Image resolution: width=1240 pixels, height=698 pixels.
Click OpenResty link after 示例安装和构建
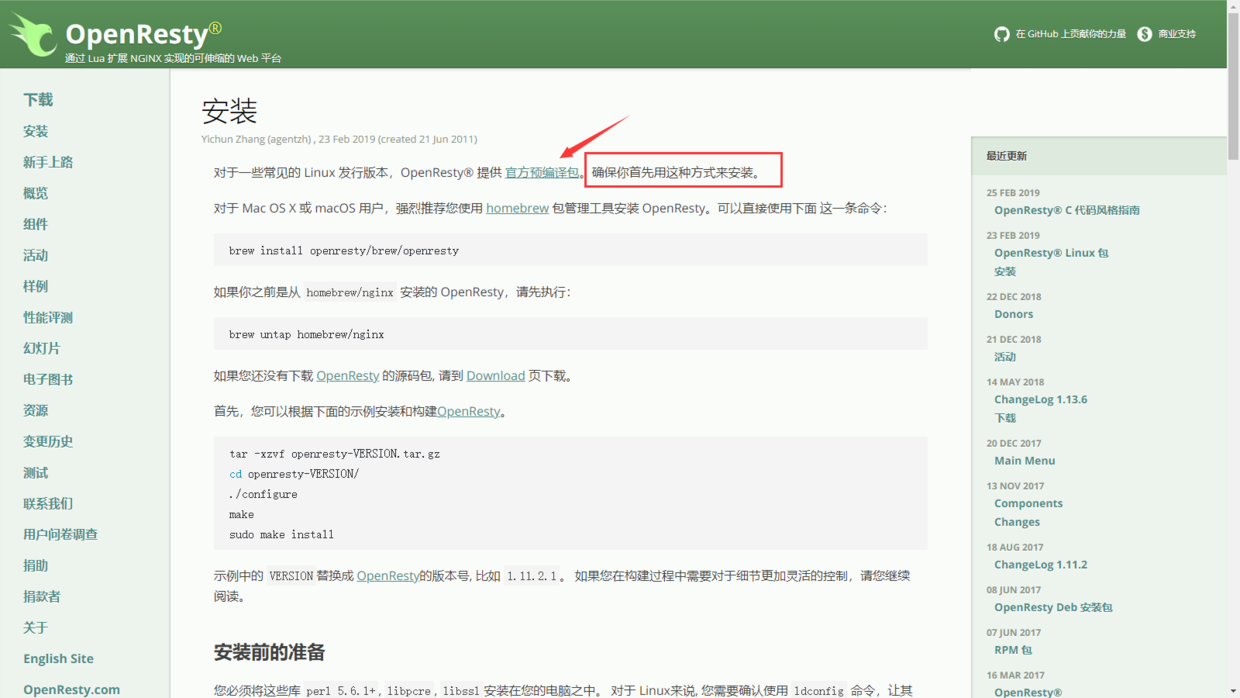coord(469,411)
